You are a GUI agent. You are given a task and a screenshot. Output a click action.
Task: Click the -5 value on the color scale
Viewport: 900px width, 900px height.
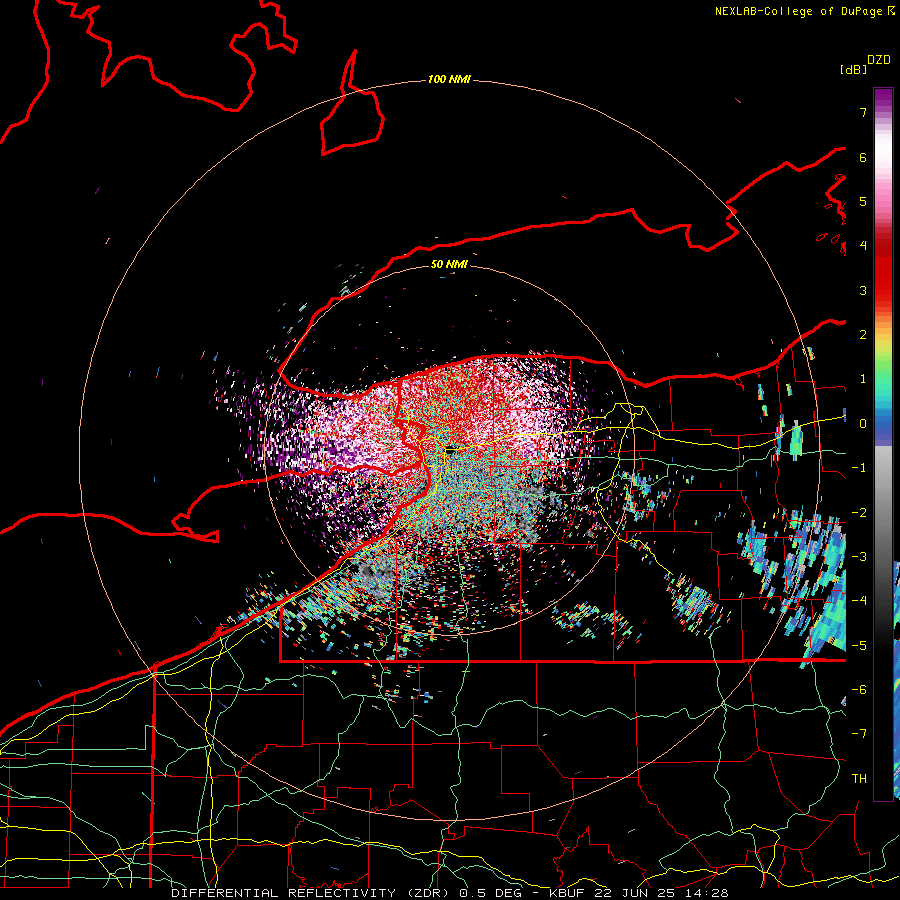(x=859, y=646)
